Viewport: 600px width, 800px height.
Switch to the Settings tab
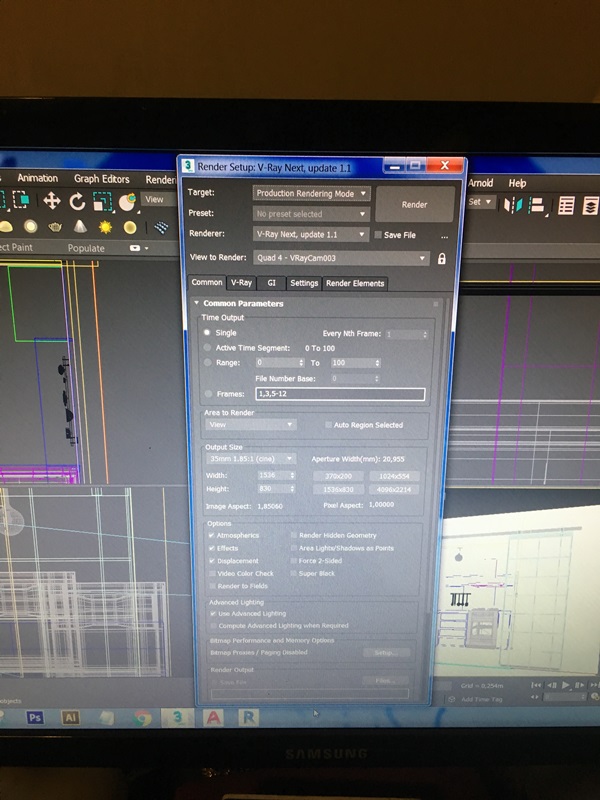[304, 283]
